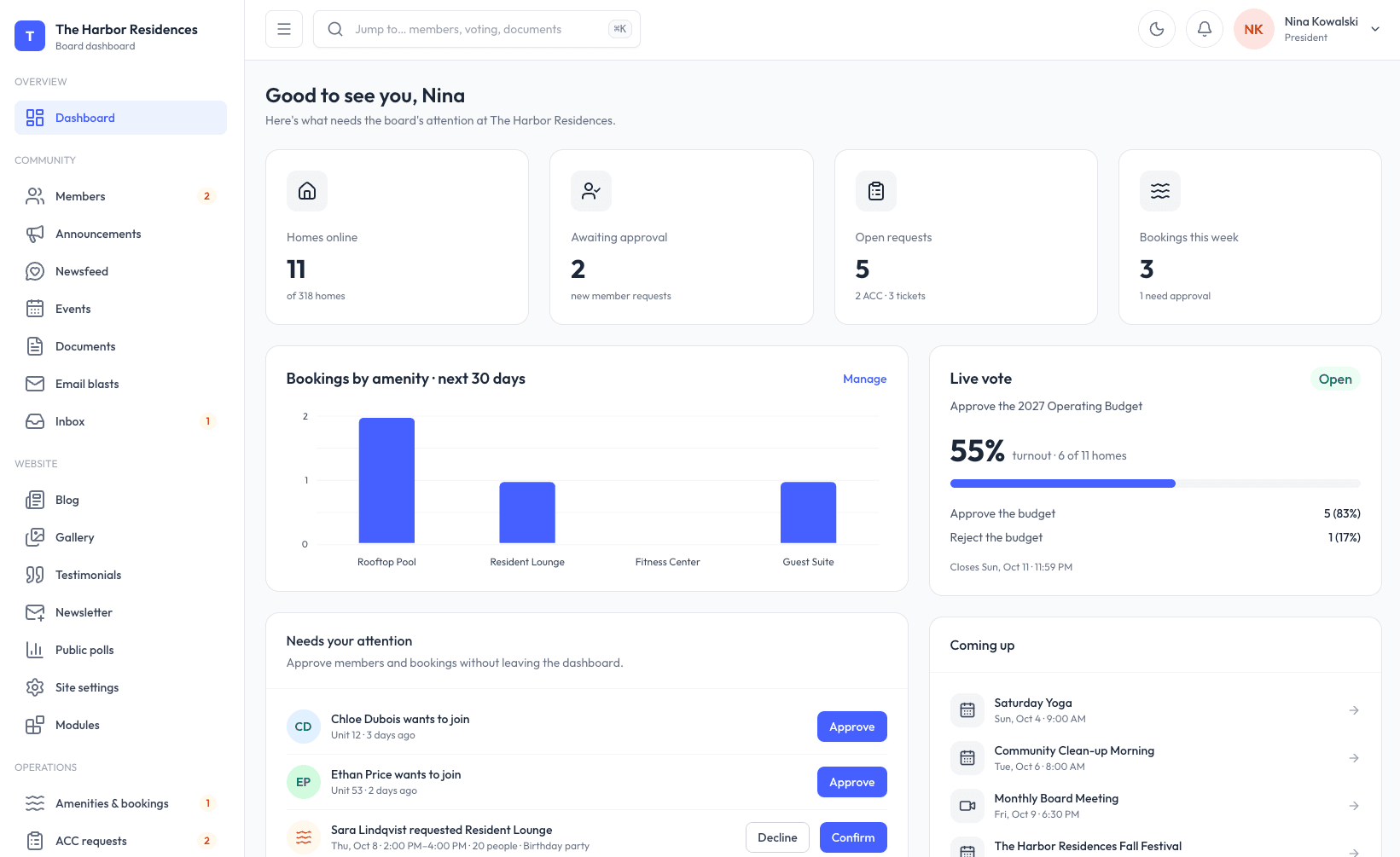
Task: Click the Manage link for bookings
Action: 864,379
